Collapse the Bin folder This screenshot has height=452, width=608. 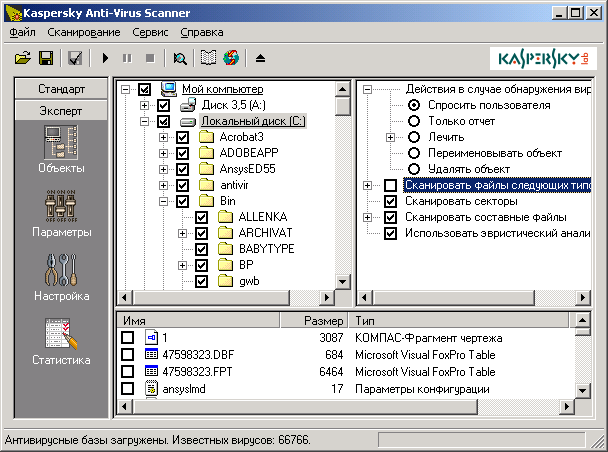pyautogui.click(x=163, y=201)
